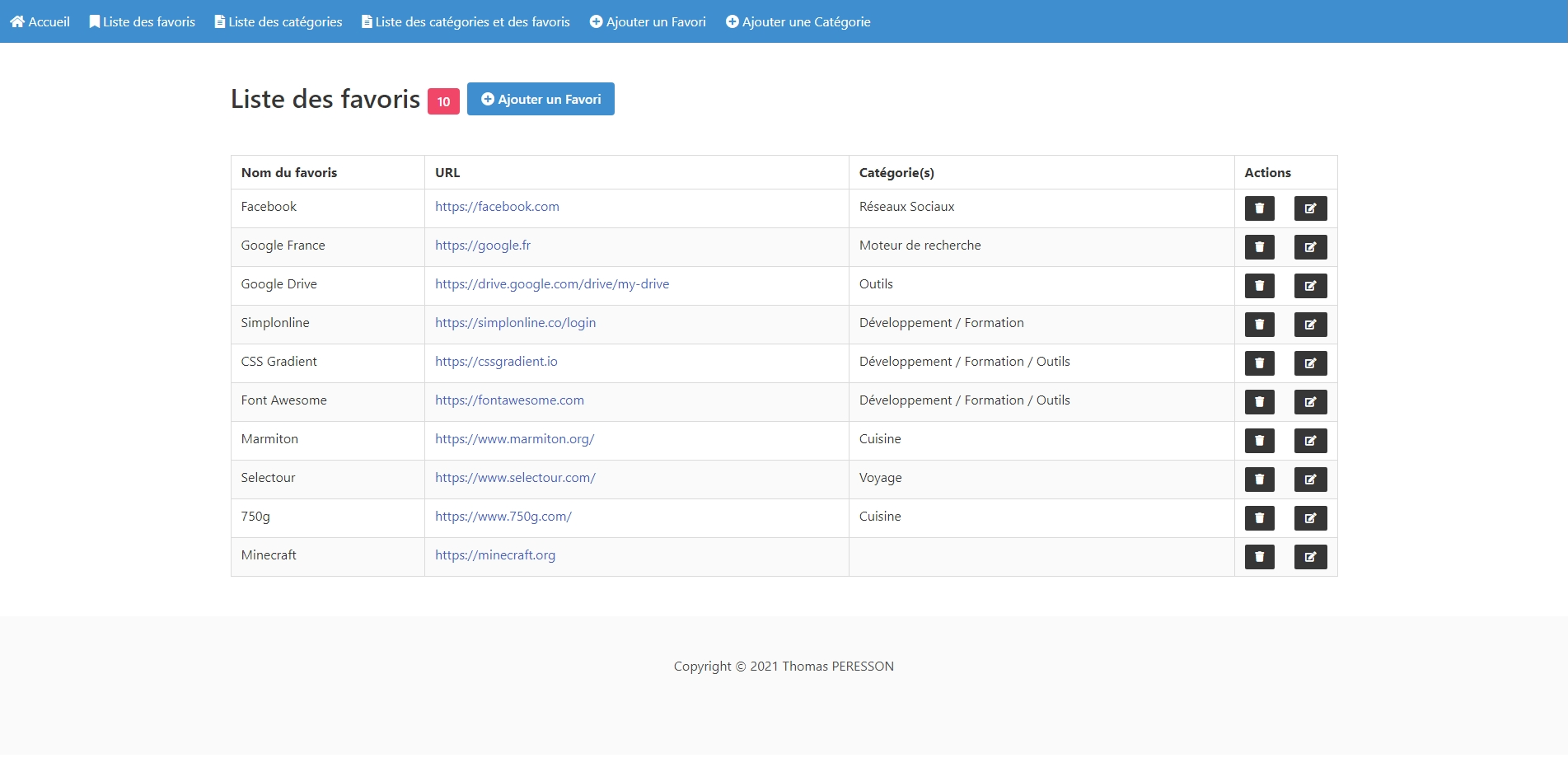Edit the Google France favorite
Image resolution: width=1568 pixels, height=772 pixels.
1310,247
